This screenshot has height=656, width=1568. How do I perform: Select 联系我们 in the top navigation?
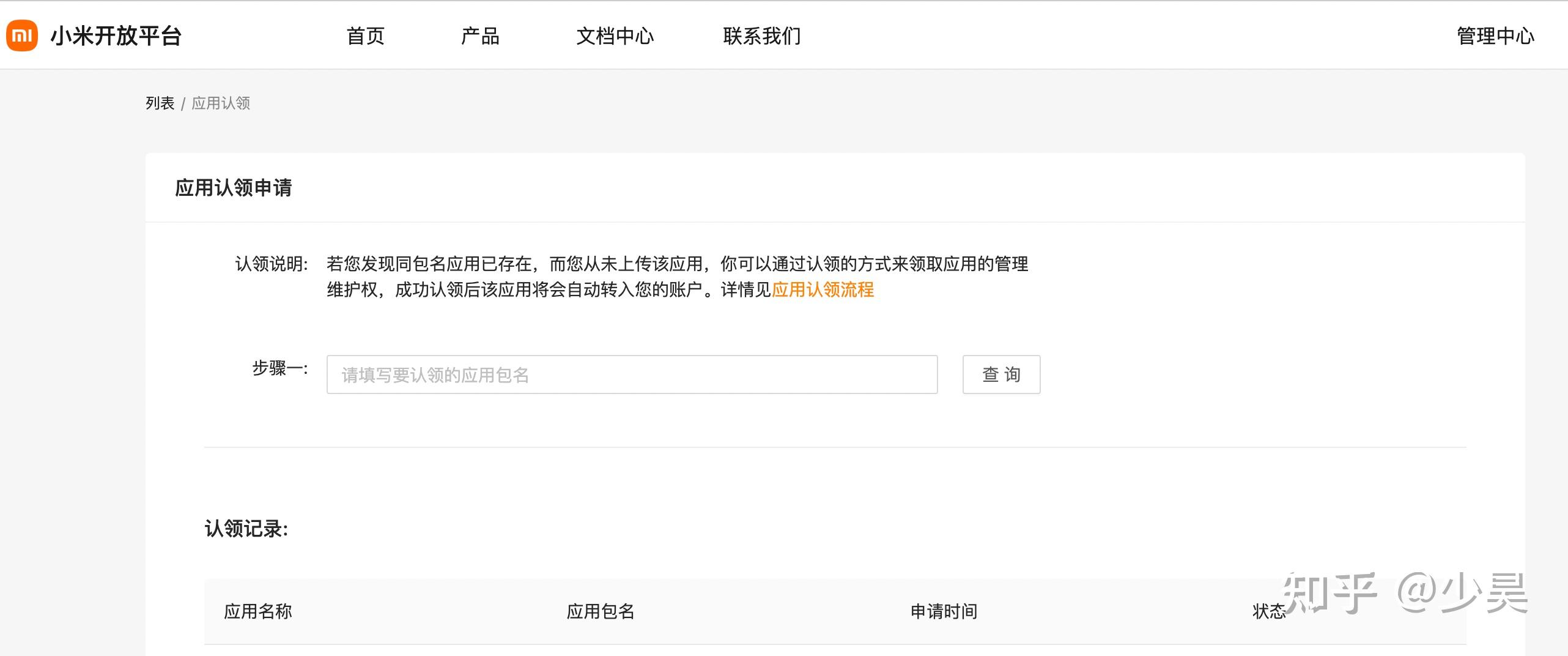[x=761, y=36]
